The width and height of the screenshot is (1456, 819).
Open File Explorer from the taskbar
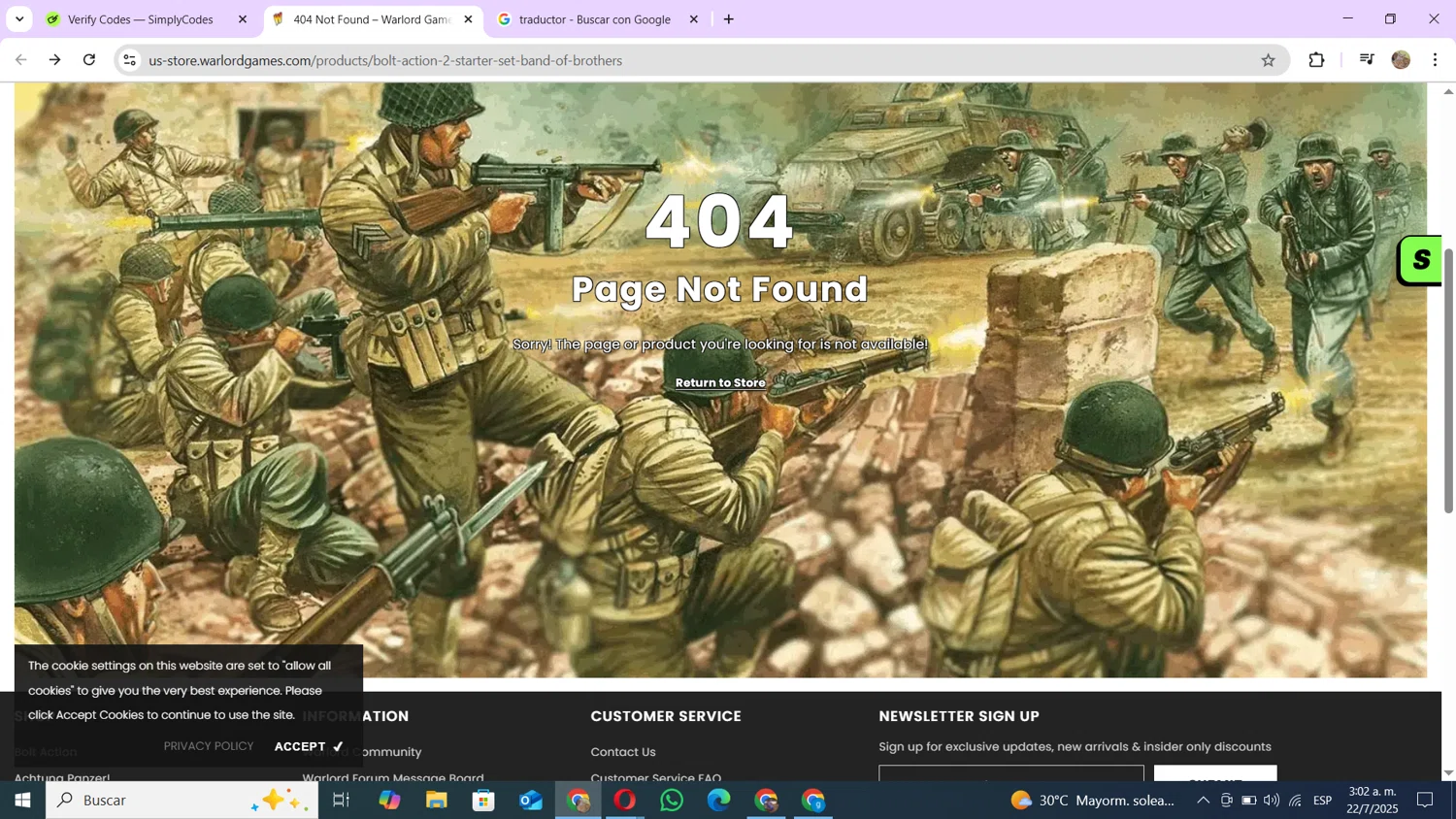(437, 801)
